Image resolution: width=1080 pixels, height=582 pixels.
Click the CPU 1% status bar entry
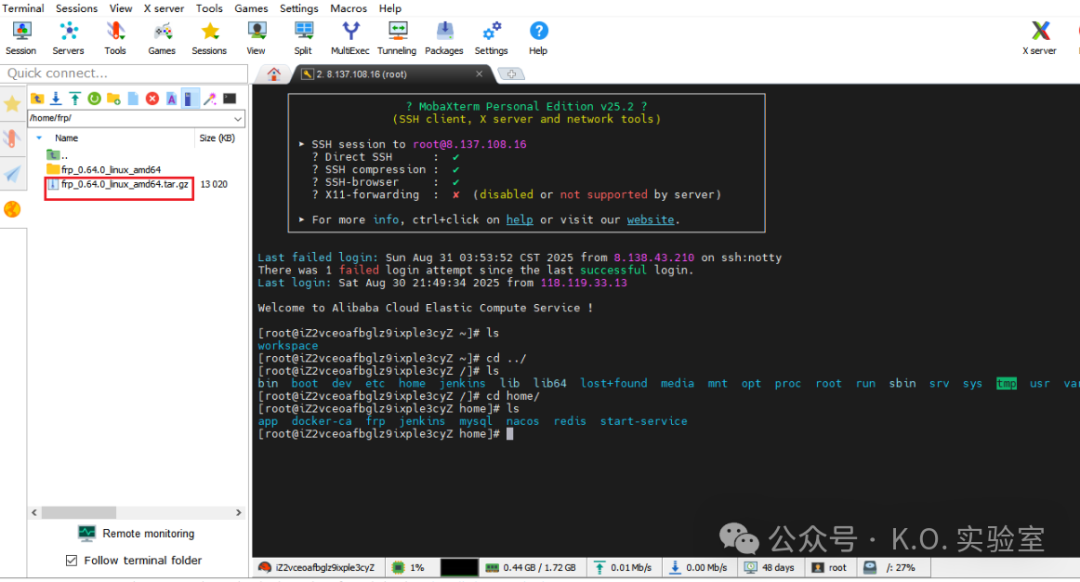pyautogui.click(x=408, y=568)
